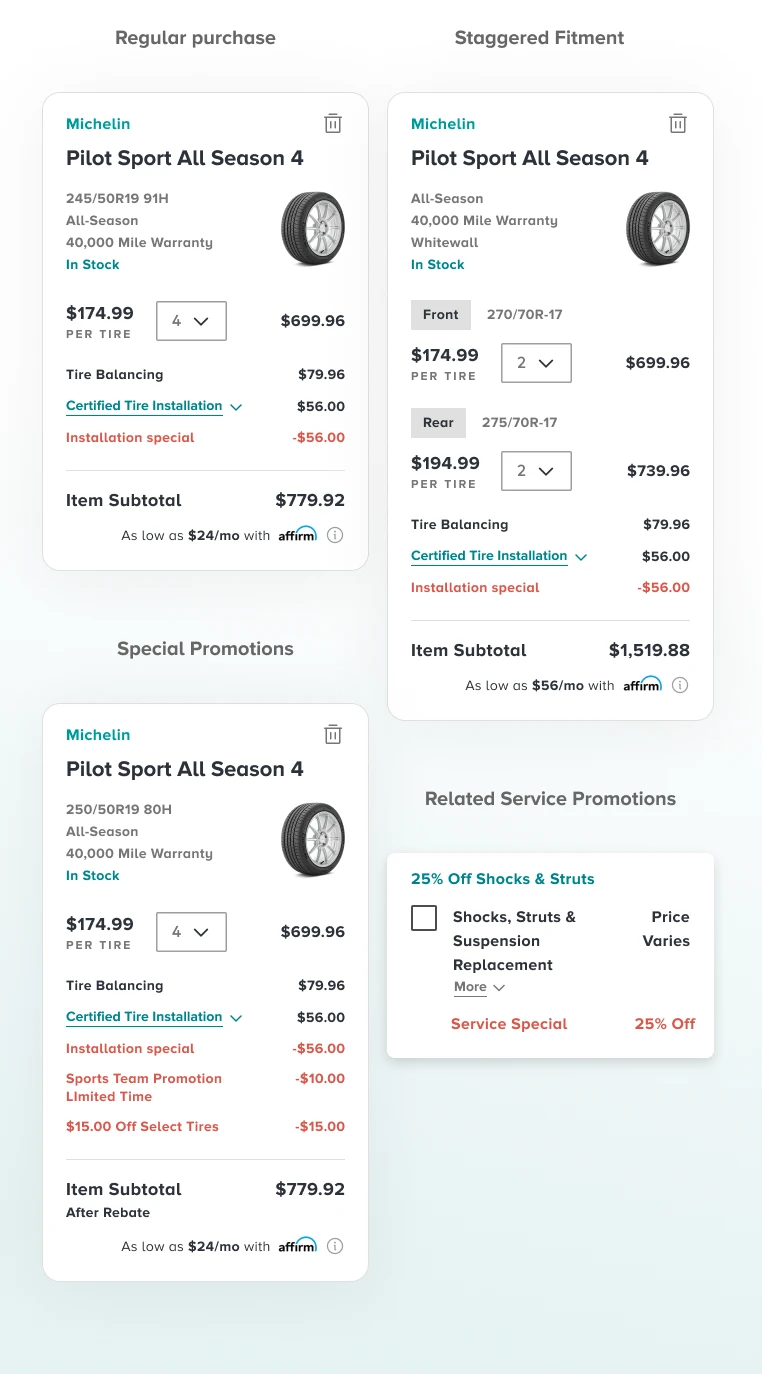Click trash icon in Special Promotions card
Image resolution: width=762 pixels, height=1374 pixels.
pos(333,735)
